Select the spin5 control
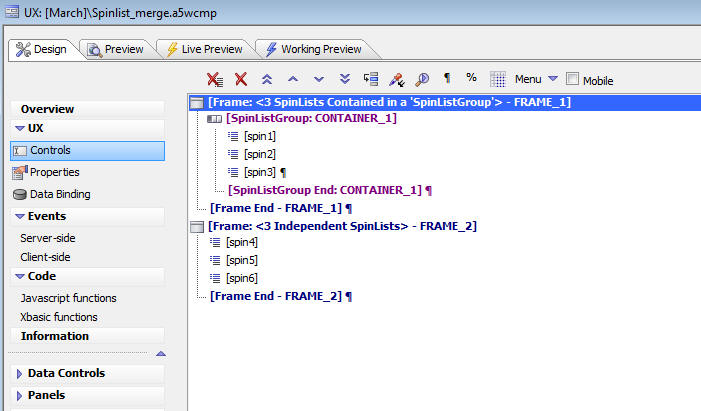 (x=242, y=260)
